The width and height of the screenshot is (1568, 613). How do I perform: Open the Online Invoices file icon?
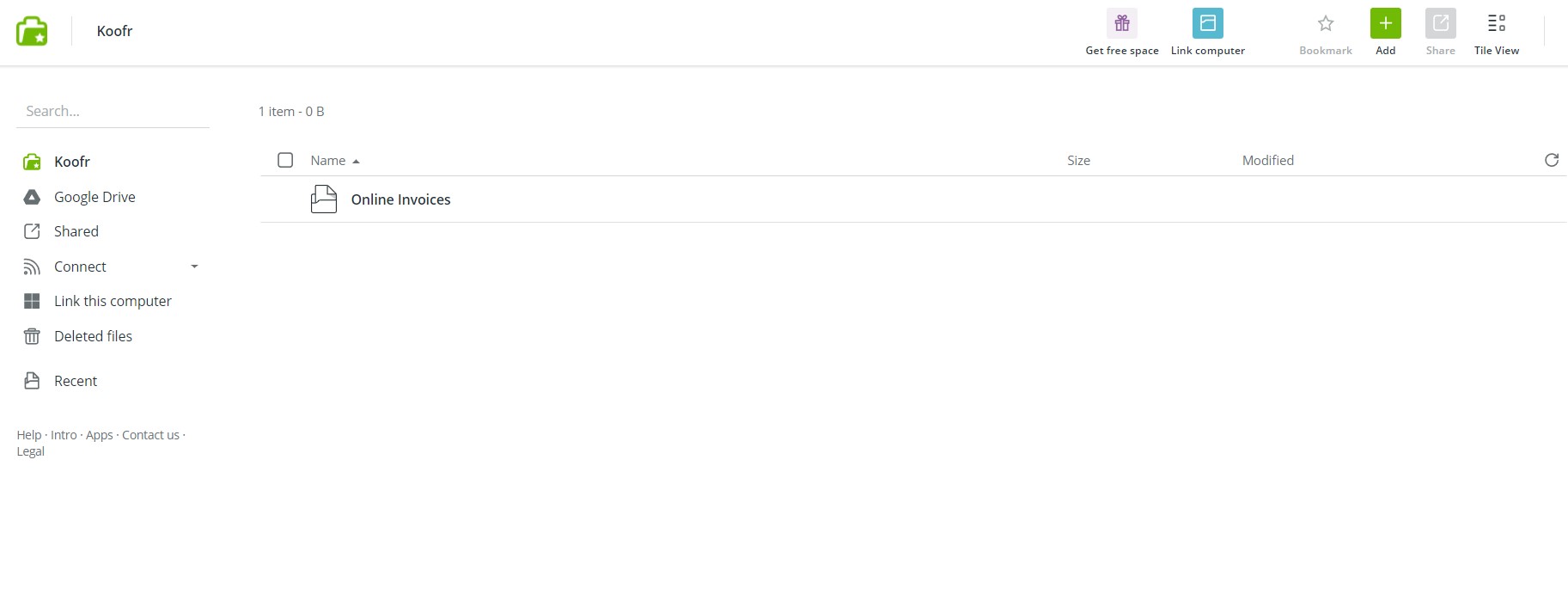click(x=324, y=199)
